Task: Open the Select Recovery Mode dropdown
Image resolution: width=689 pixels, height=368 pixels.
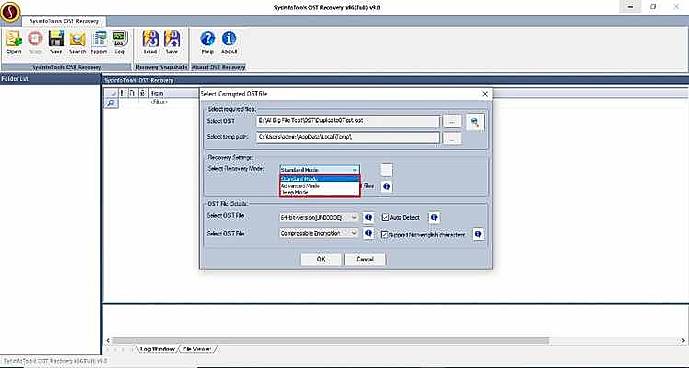Action: pos(319,170)
